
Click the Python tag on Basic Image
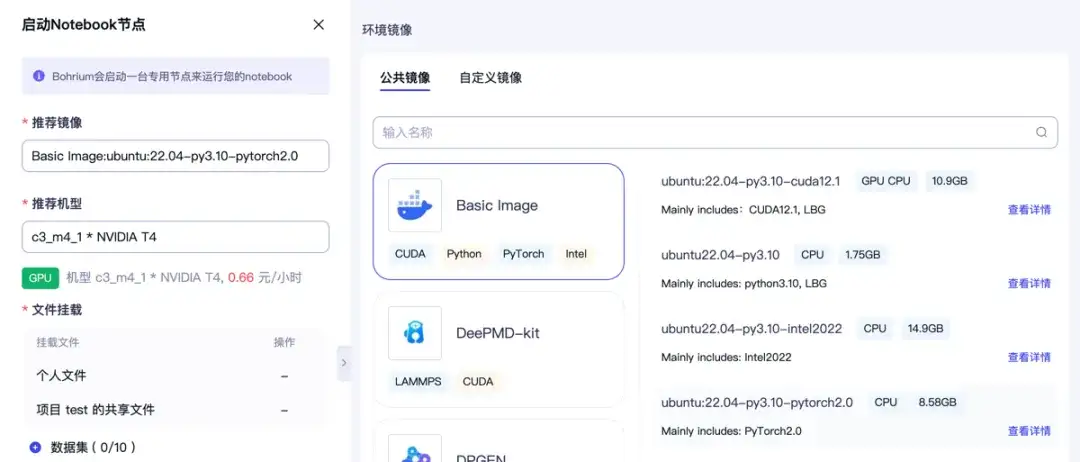pos(464,254)
